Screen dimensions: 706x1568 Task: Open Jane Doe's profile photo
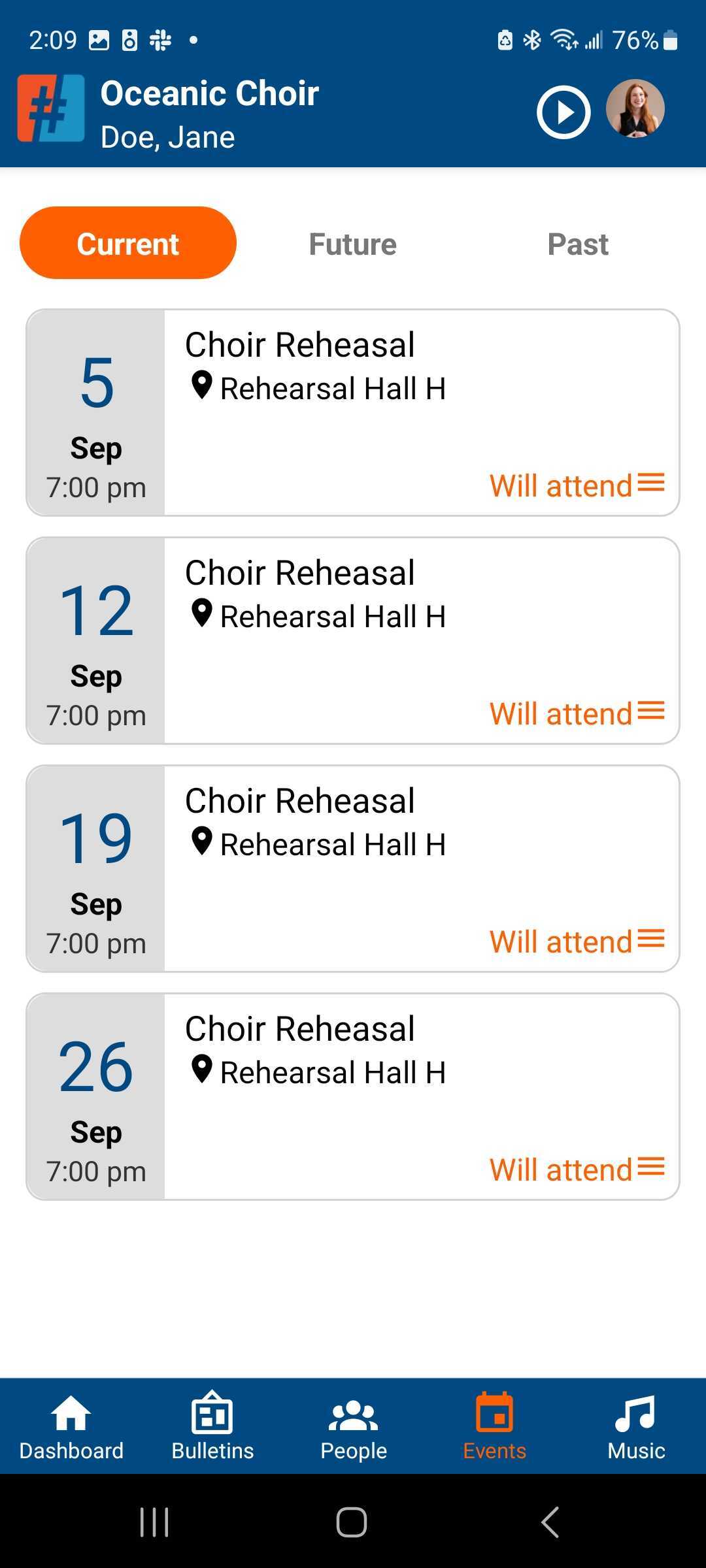(x=635, y=108)
